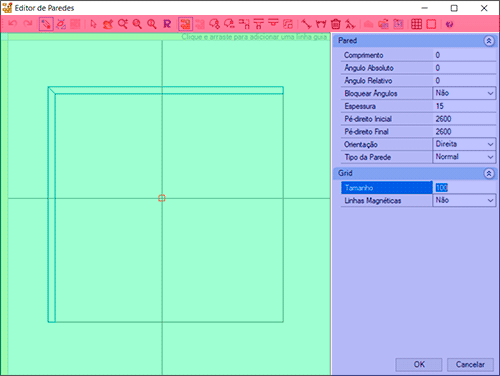Click the trash can delete icon
This screenshot has height=376, width=500.
(x=336, y=24)
